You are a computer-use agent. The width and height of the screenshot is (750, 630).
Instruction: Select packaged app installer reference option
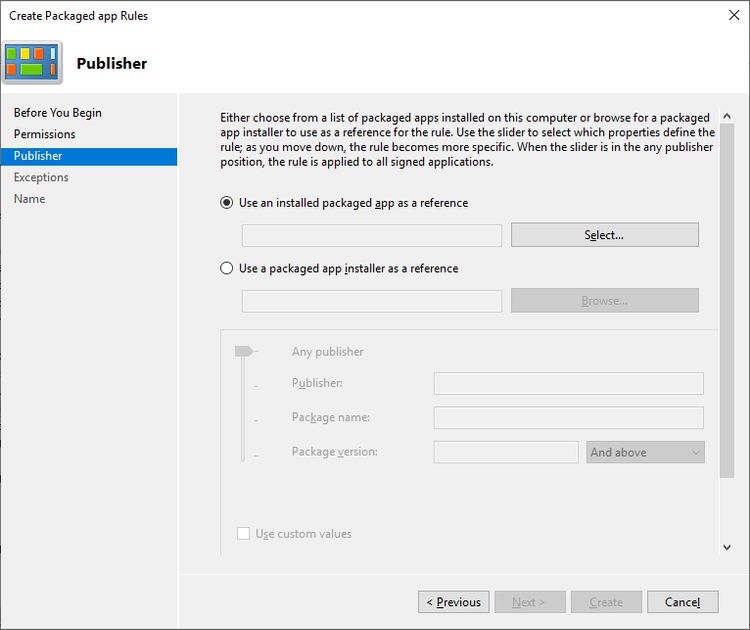point(227,268)
